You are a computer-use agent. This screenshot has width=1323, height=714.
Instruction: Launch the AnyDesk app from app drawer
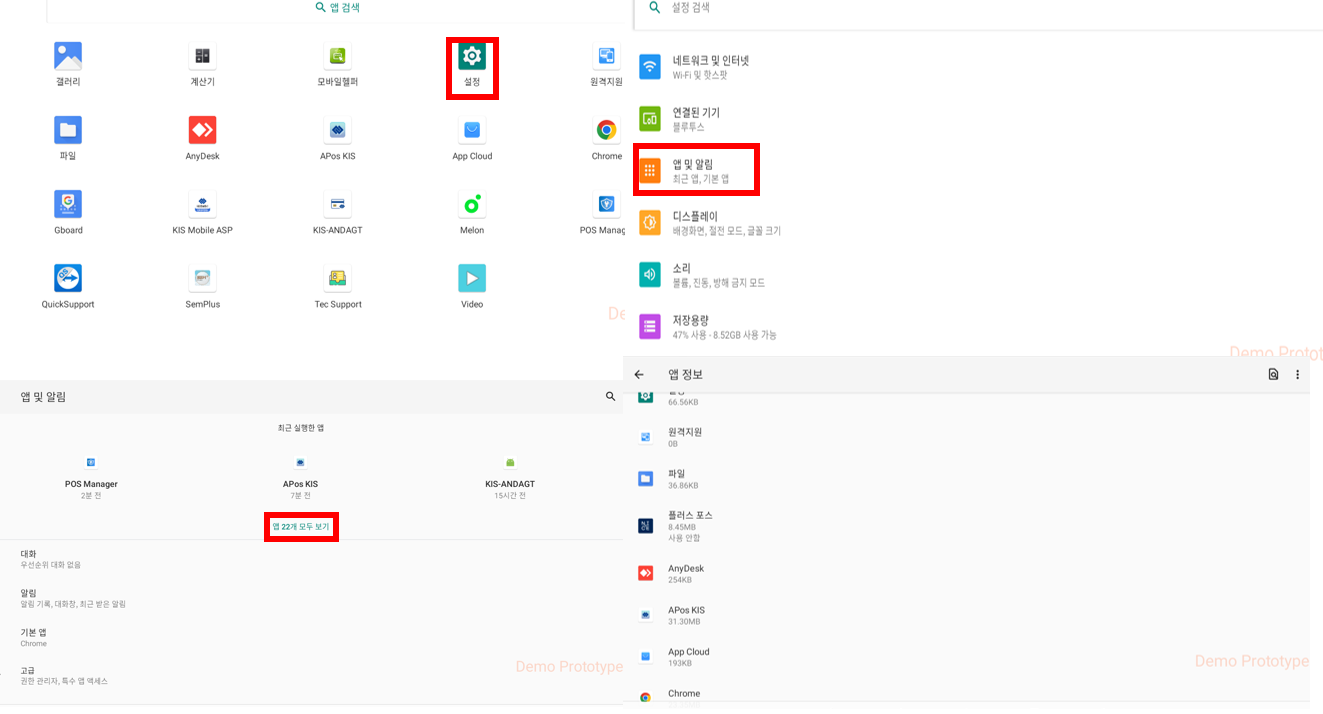click(x=202, y=131)
